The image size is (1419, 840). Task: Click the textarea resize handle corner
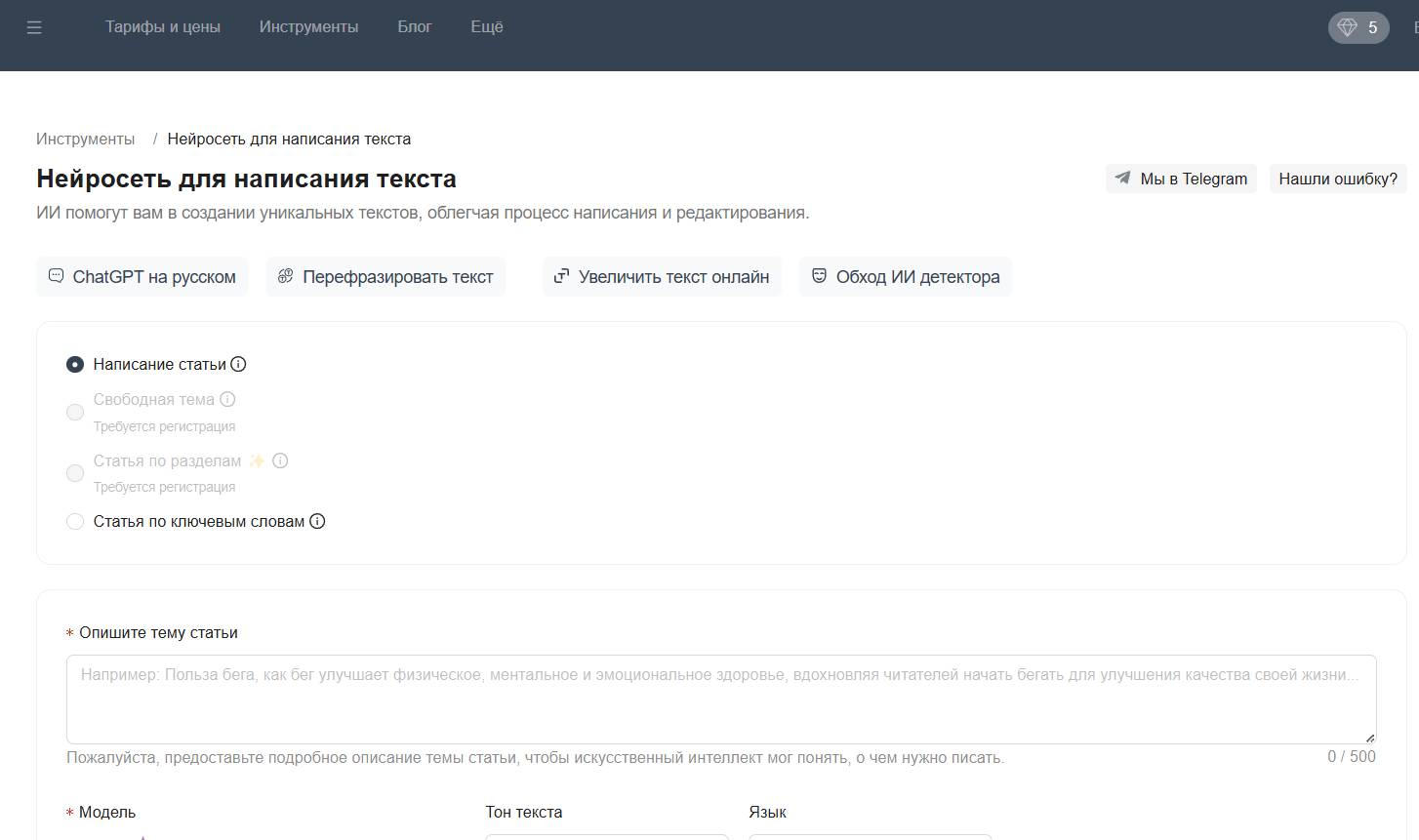1370,738
